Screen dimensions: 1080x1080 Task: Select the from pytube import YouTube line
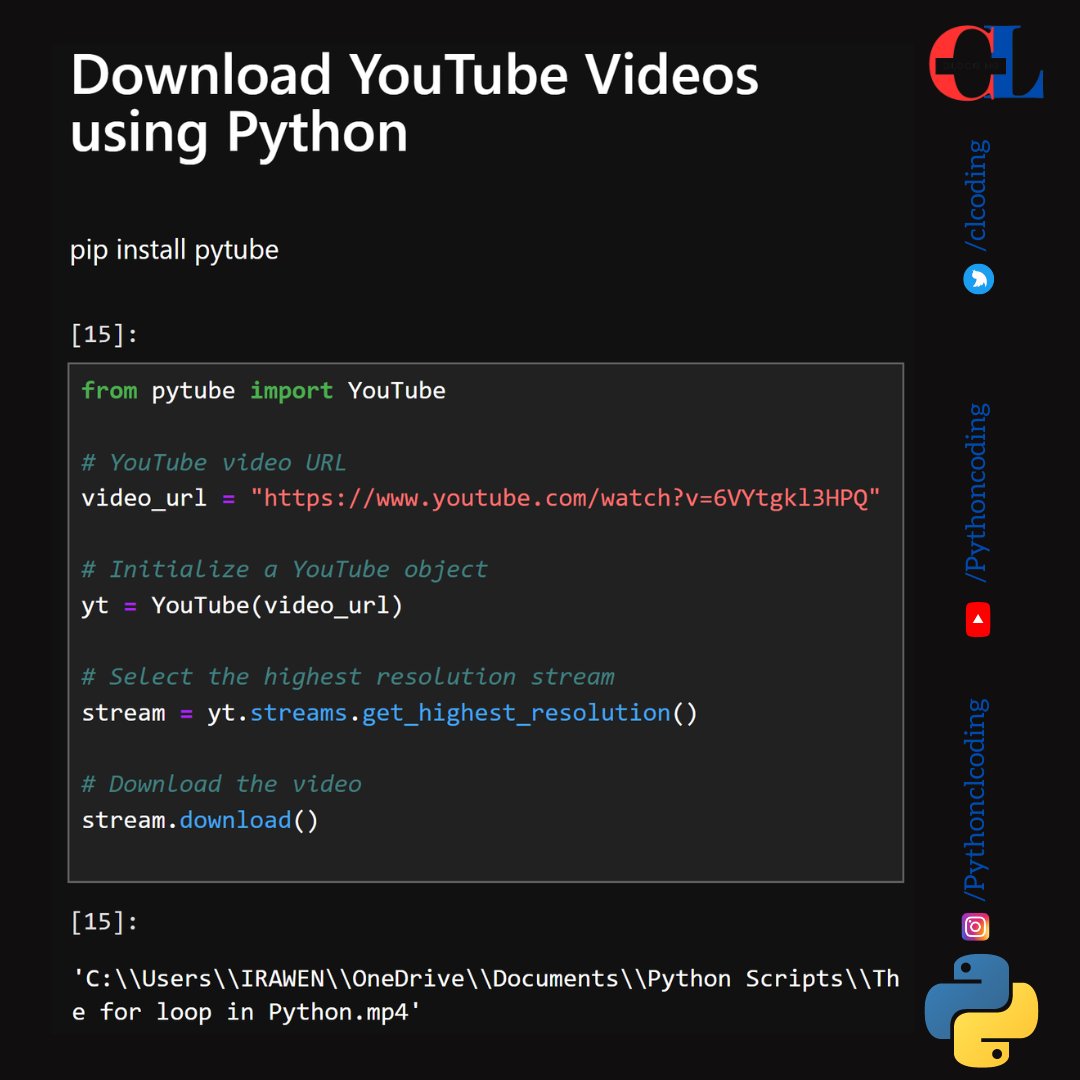pyautogui.click(x=263, y=390)
